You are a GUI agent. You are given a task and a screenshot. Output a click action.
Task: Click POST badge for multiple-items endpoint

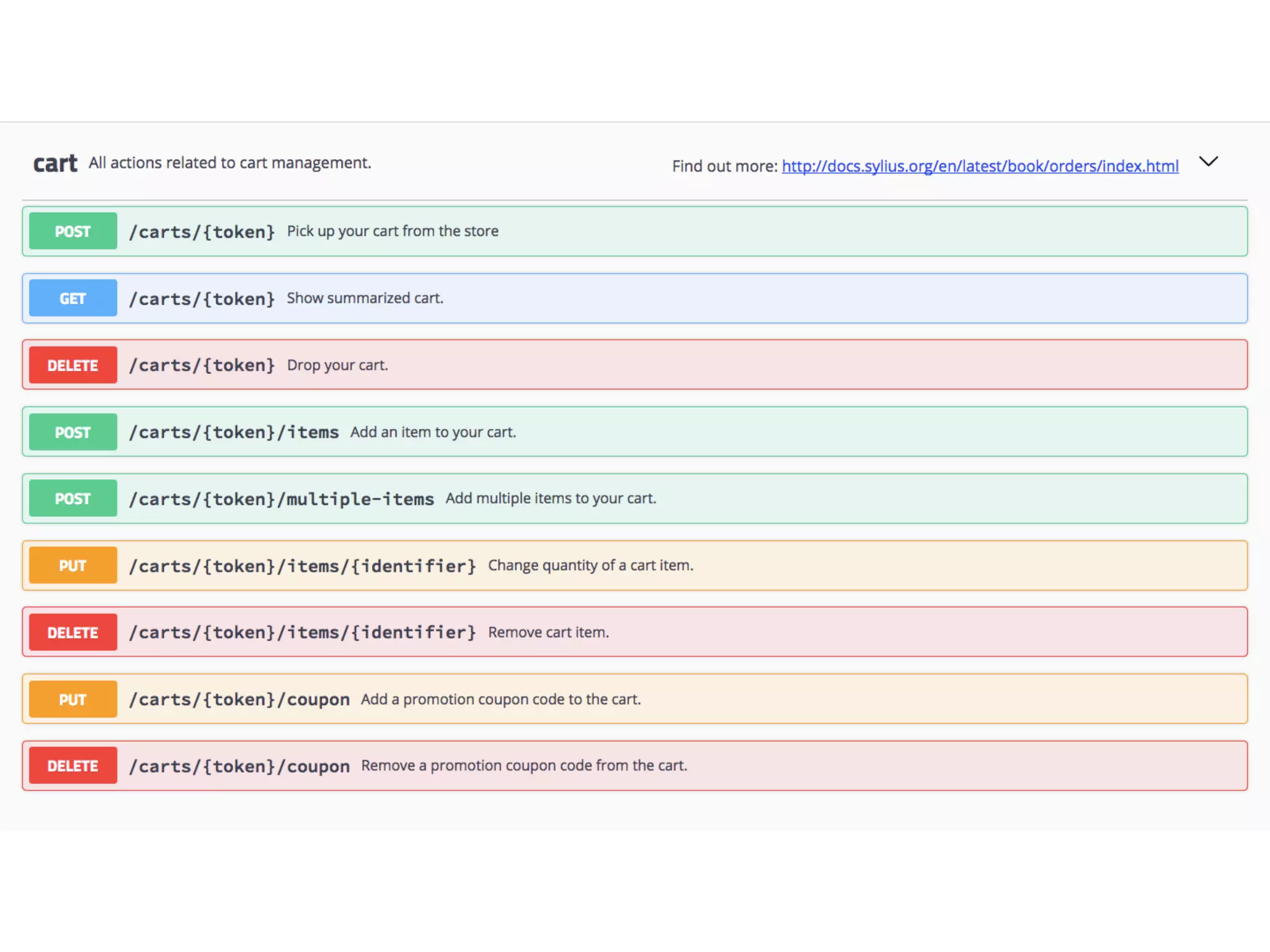pos(73,499)
